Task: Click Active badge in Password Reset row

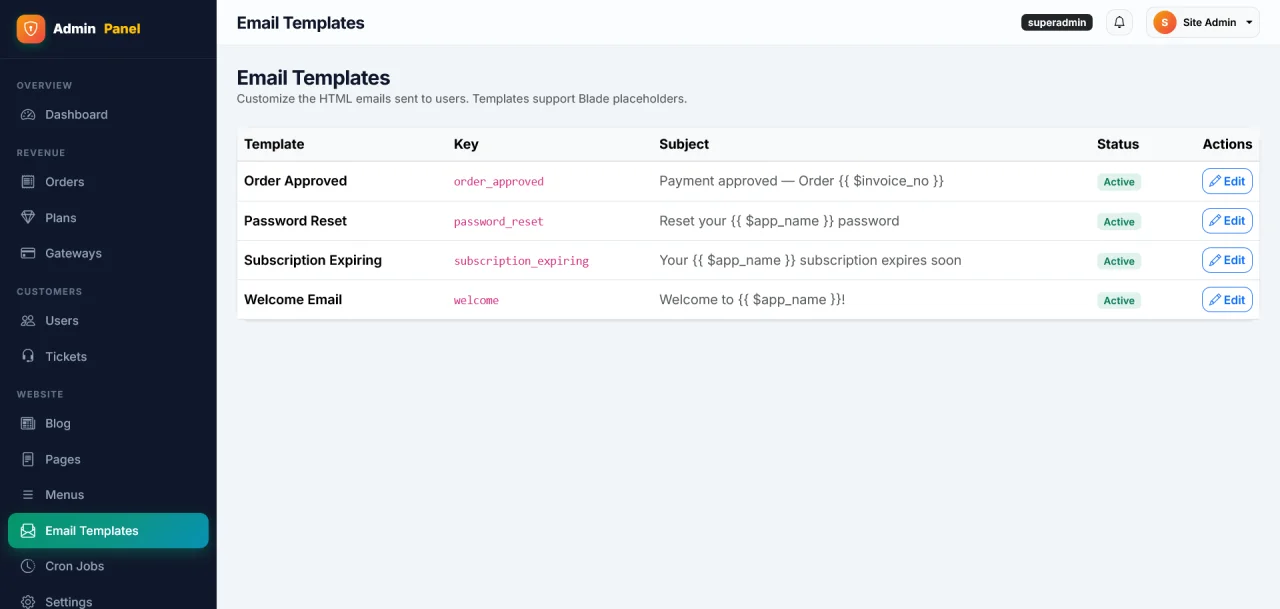Action: (x=1119, y=222)
